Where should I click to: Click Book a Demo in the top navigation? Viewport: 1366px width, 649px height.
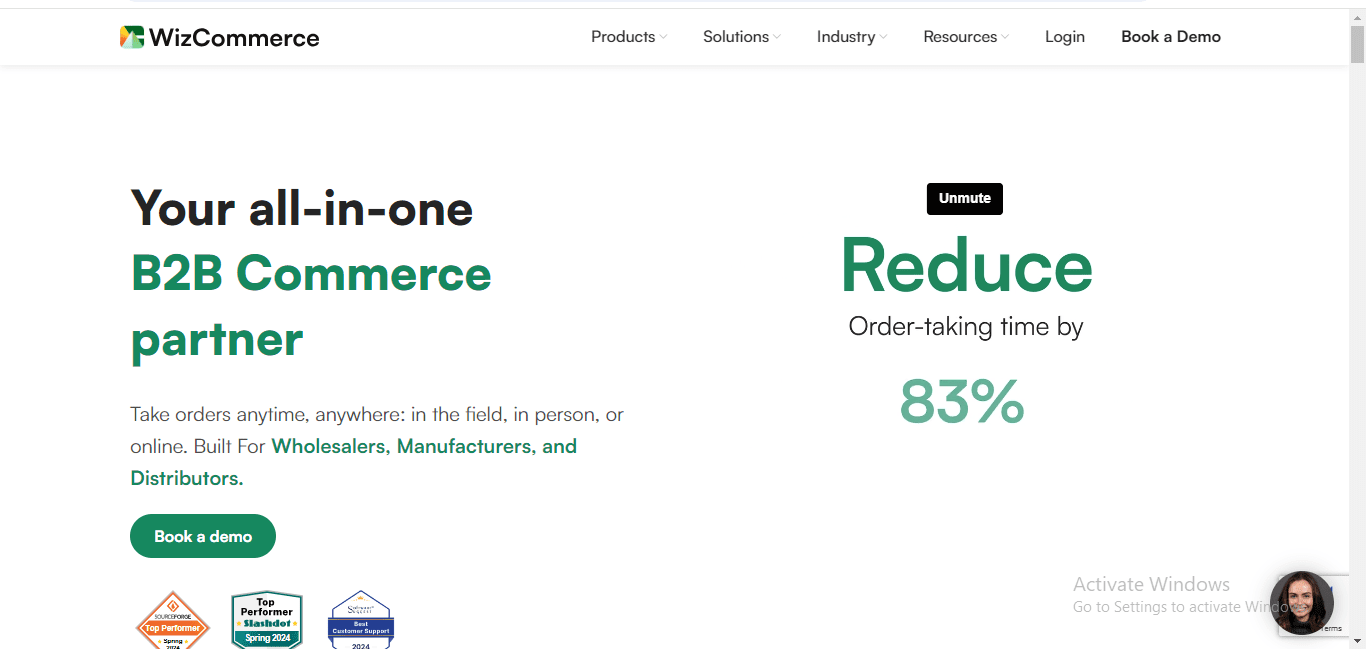coord(1171,36)
